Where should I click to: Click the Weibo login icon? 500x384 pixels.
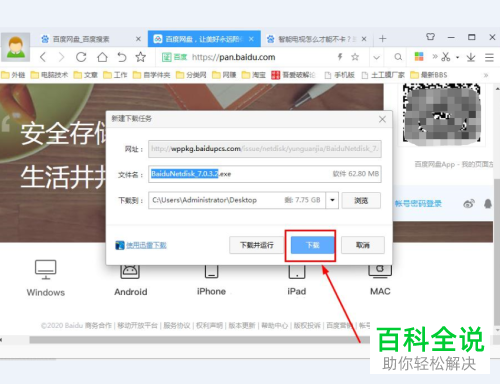point(469,204)
